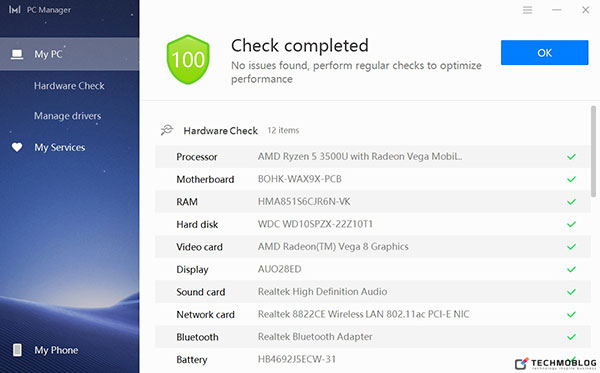The image size is (600, 373).
Task: Select the Video card row
Action: 372,247
